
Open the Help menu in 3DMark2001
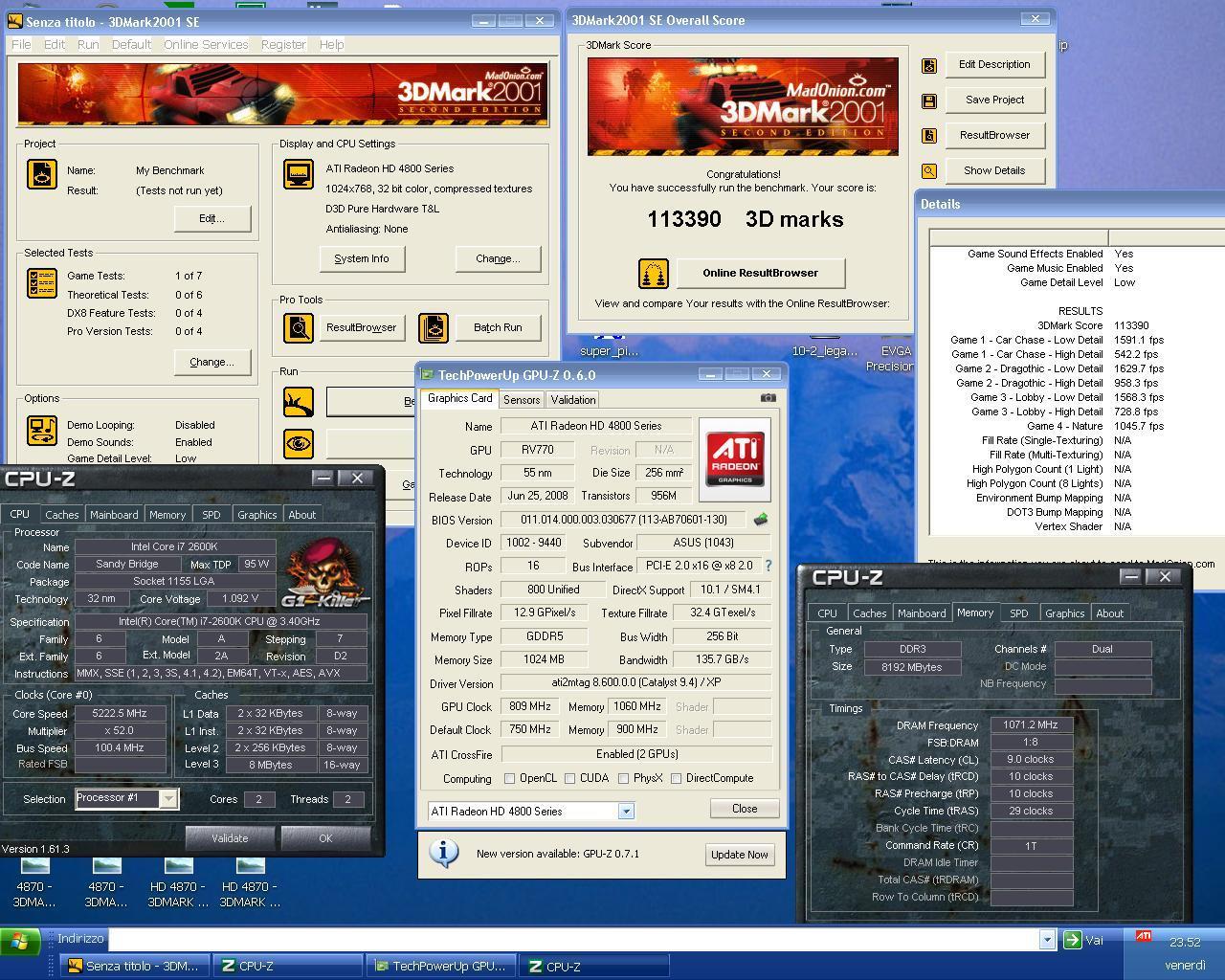click(331, 45)
